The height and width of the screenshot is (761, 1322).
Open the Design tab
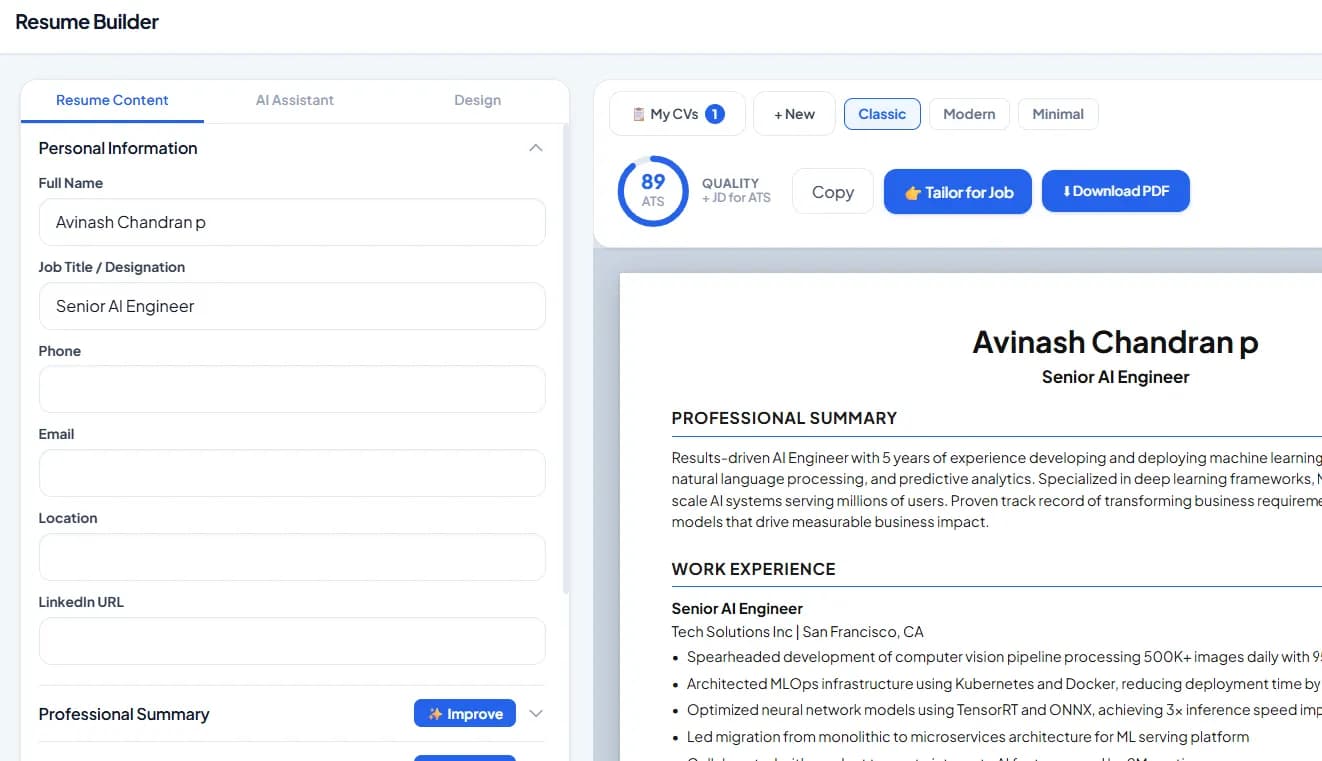click(x=477, y=100)
